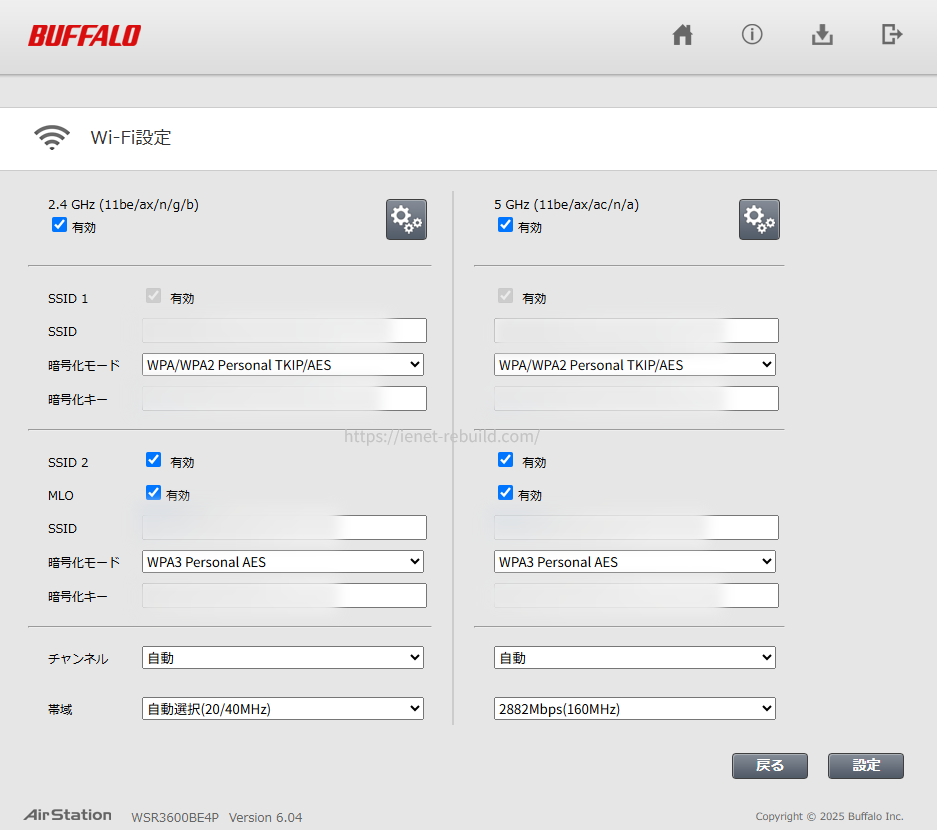Click the MLO row label

[60, 495]
